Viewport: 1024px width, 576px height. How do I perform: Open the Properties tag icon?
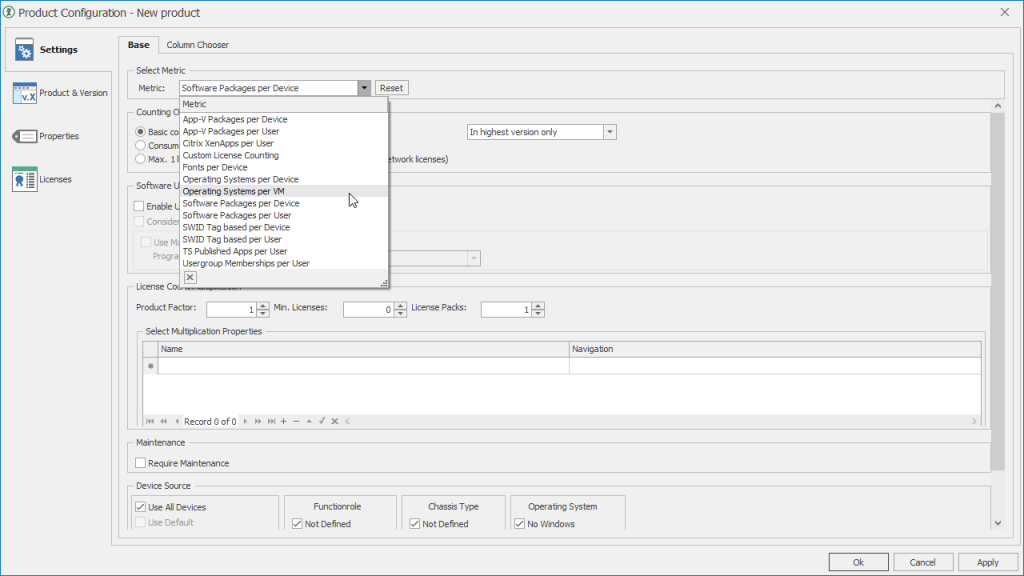[x=25, y=136]
